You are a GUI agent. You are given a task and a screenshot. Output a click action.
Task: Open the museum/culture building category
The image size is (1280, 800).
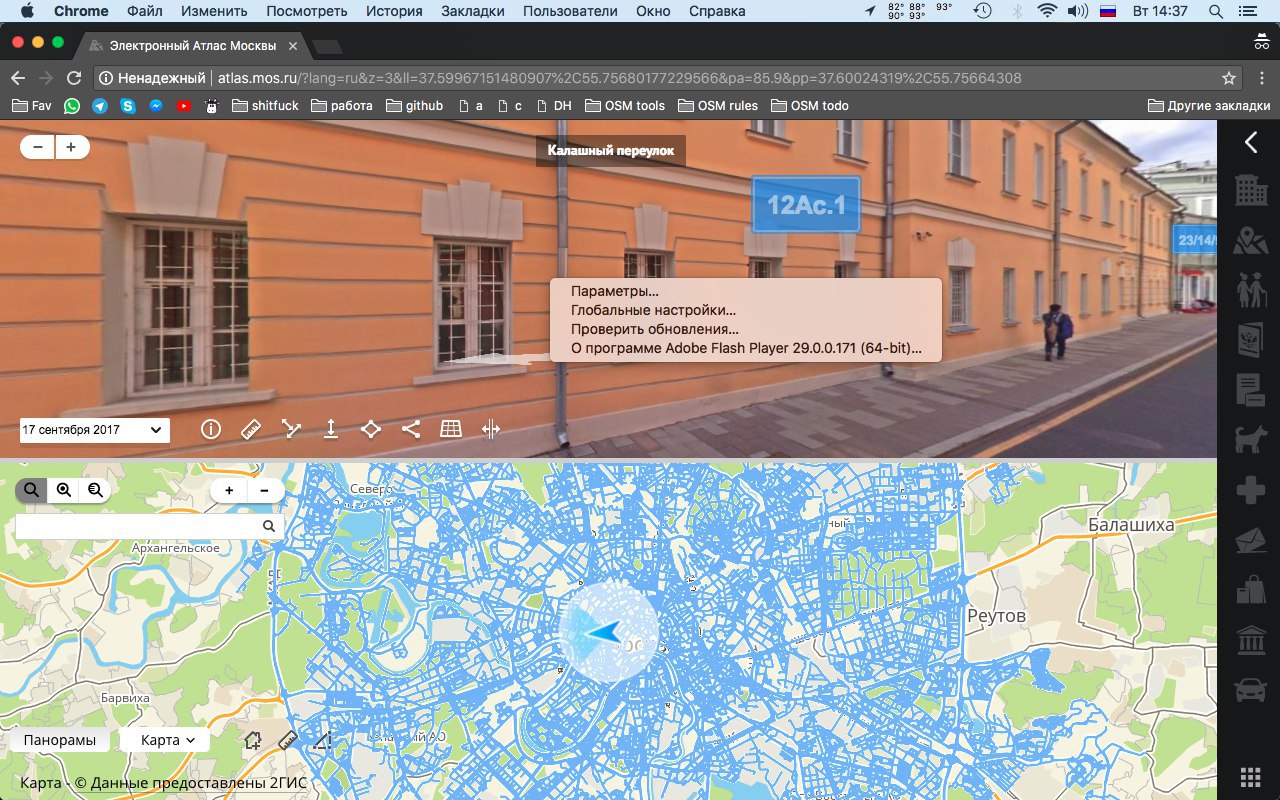[x=1251, y=640]
